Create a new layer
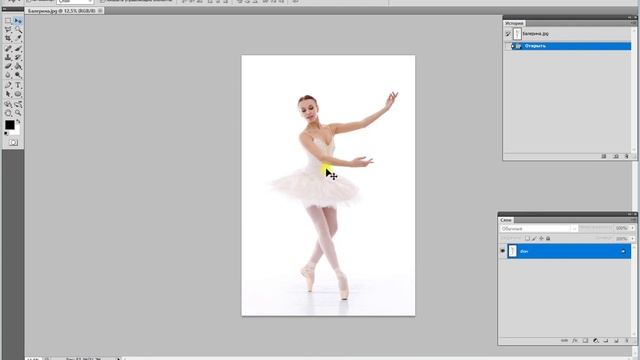Viewport: 640px width, 360px height. (616, 340)
